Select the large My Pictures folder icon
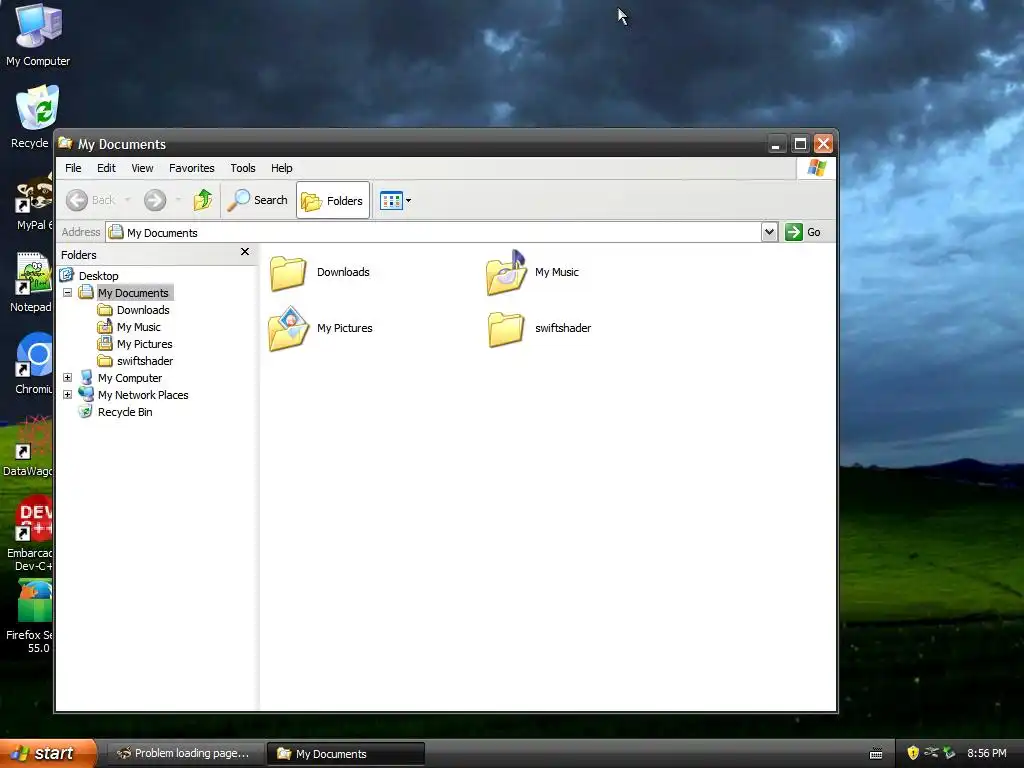1024x768 pixels. (288, 328)
